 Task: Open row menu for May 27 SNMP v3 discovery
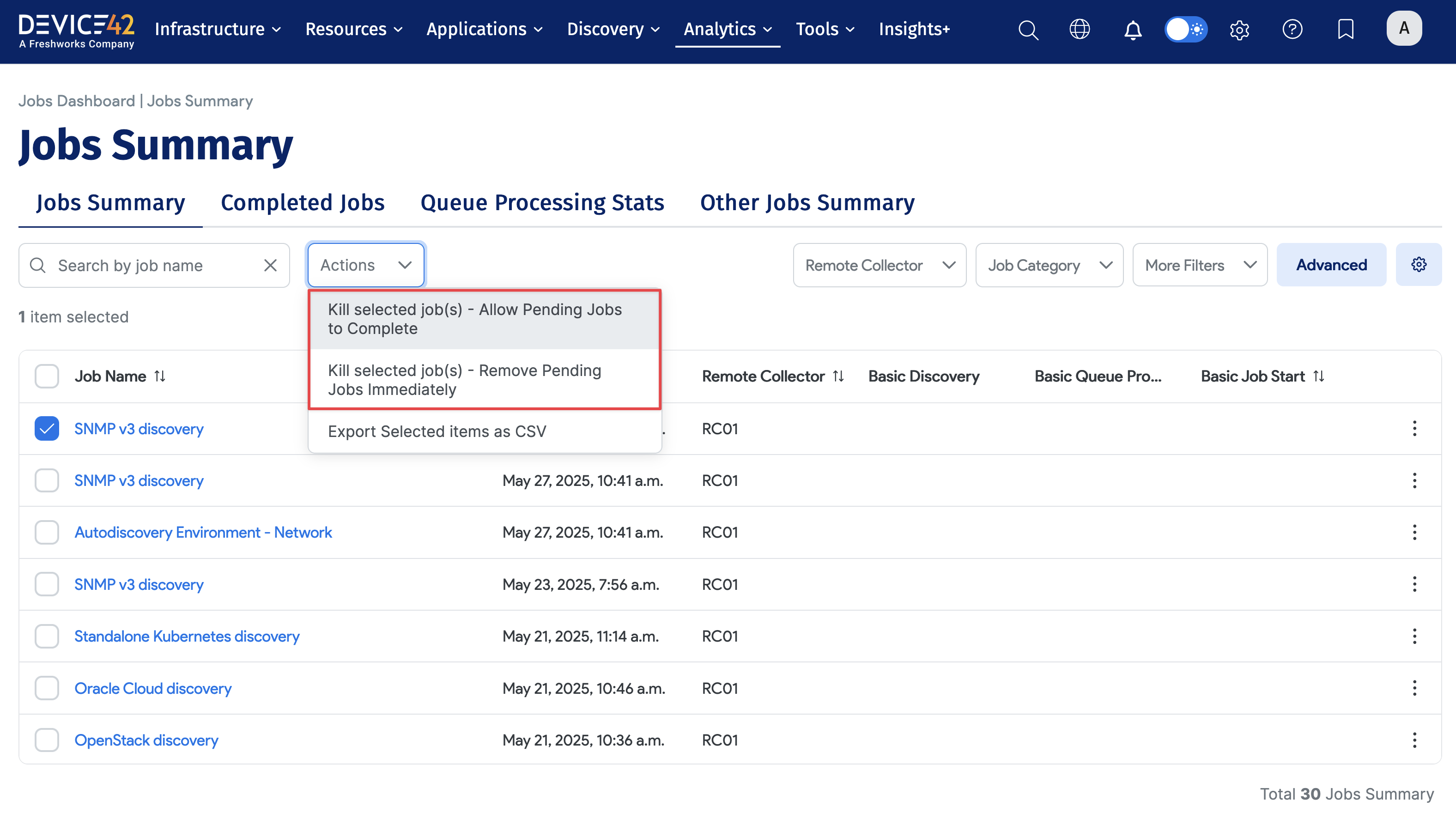[1414, 480]
